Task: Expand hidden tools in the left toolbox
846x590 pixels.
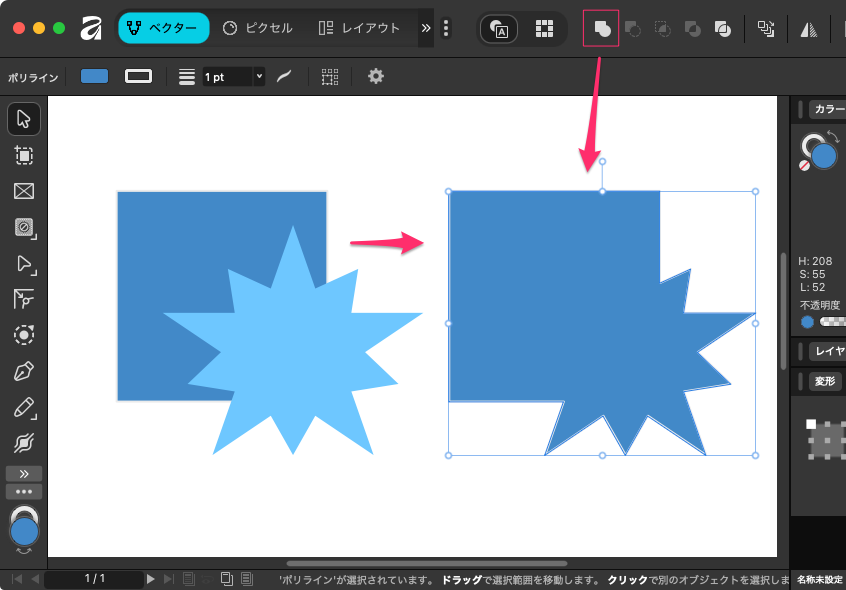Action: click(x=24, y=473)
